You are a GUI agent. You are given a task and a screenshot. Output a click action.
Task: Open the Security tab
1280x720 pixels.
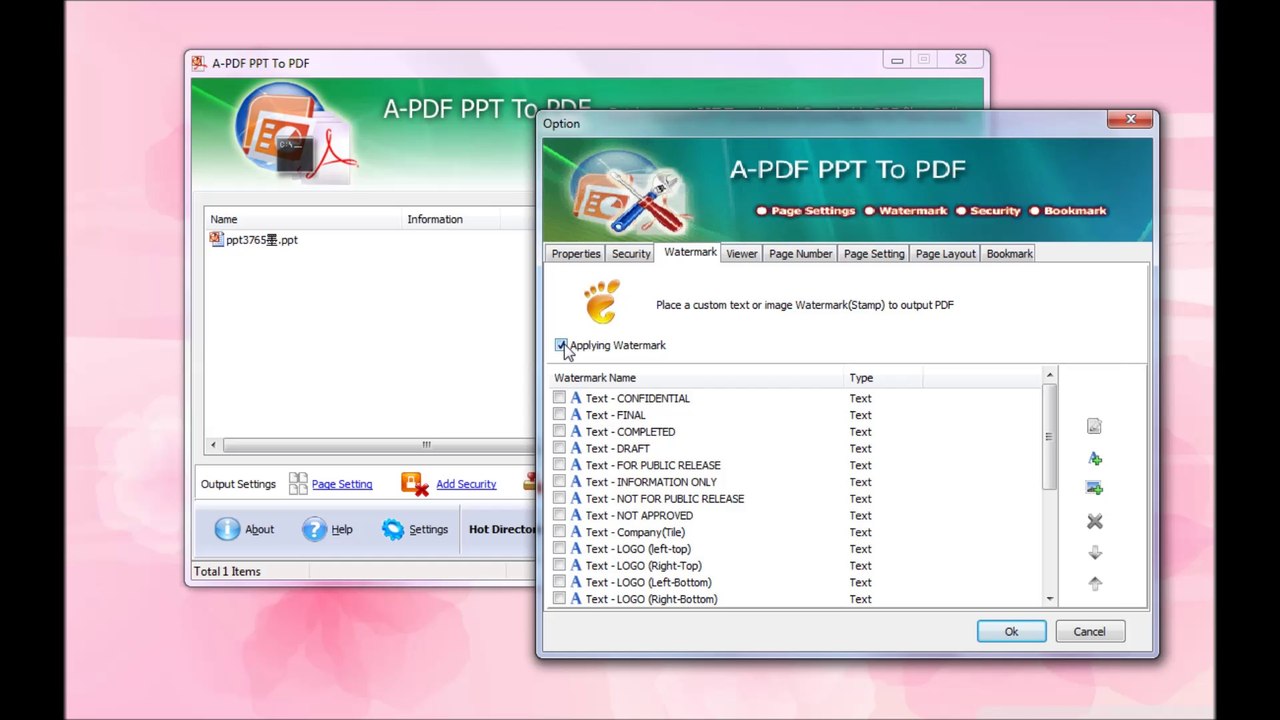[631, 254]
